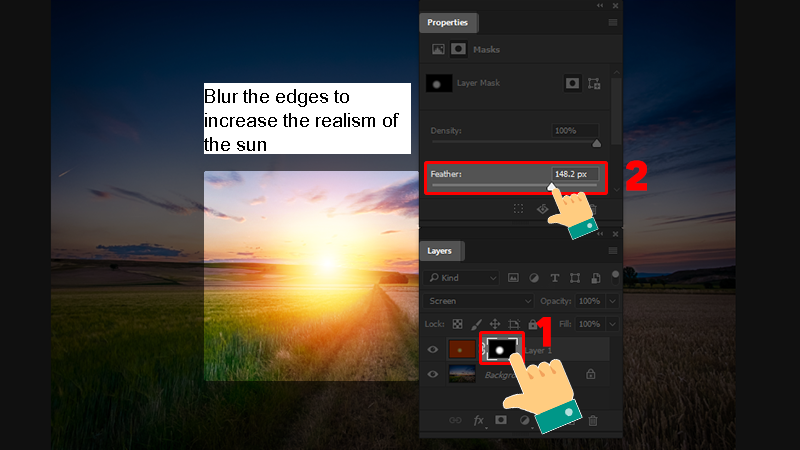Image resolution: width=800 pixels, height=450 pixels.
Task: Click the Layer Mask preview thumbnail in Properties
Action: [438, 83]
